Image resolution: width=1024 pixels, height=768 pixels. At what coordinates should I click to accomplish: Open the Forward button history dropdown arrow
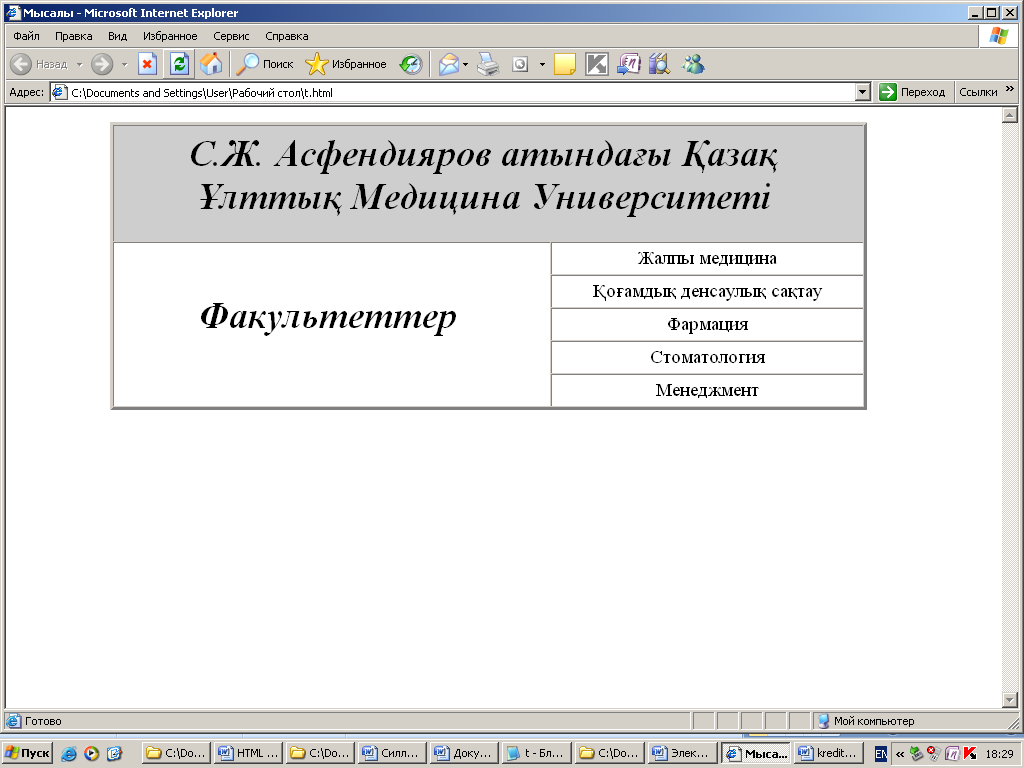point(124,64)
